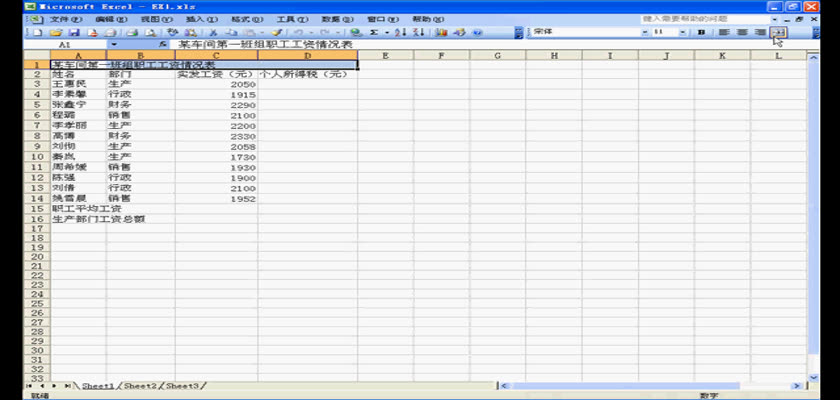
Task: Align cell text to the right
Action: pos(760,33)
